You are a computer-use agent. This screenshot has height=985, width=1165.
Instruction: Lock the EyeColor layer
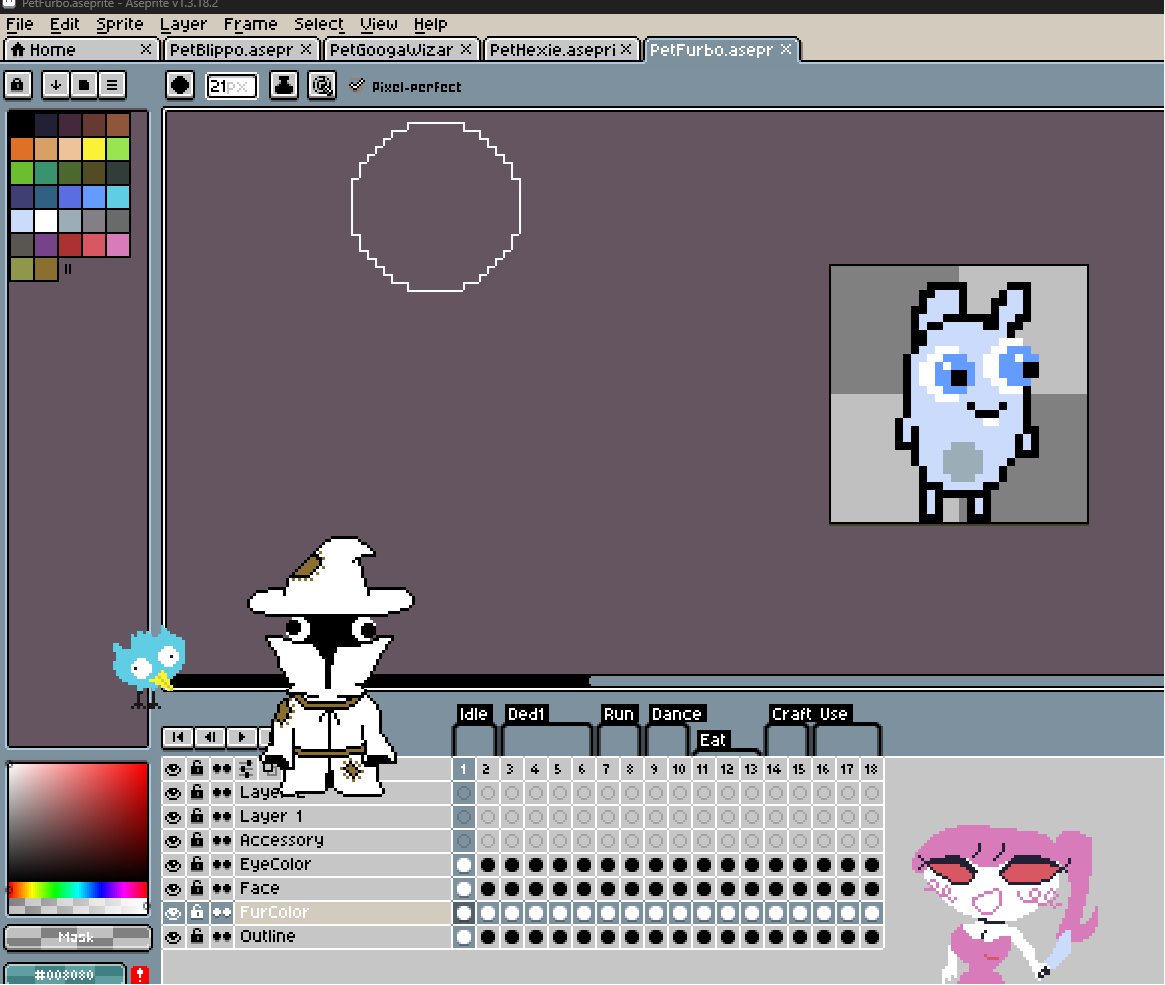tap(197, 864)
